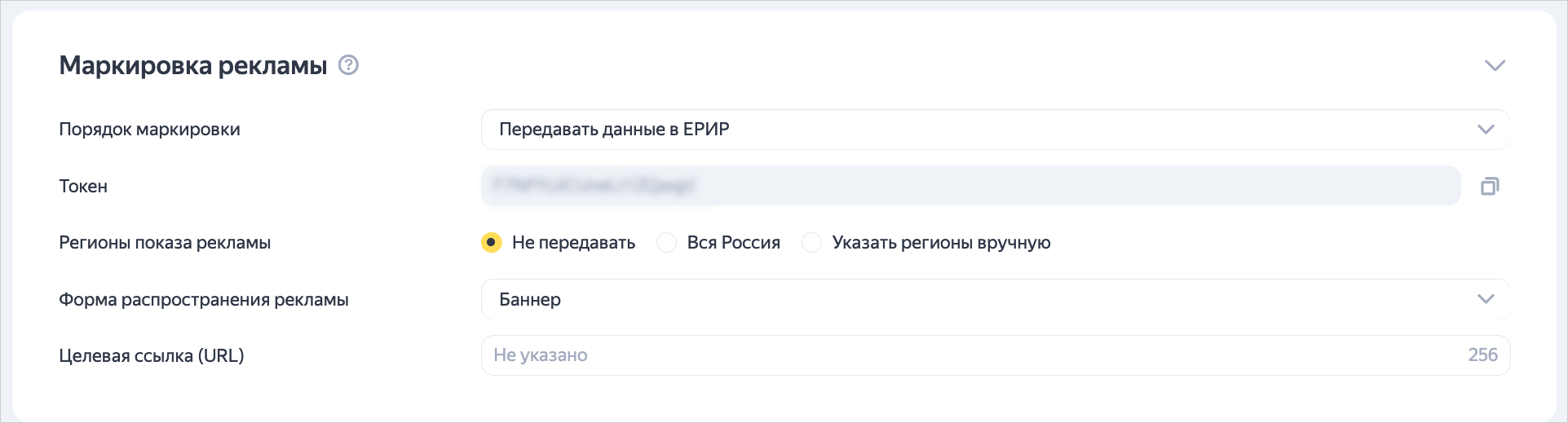
Task: Click the blurred Токен value field
Action: pyautogui.click(x=970, y=186)
